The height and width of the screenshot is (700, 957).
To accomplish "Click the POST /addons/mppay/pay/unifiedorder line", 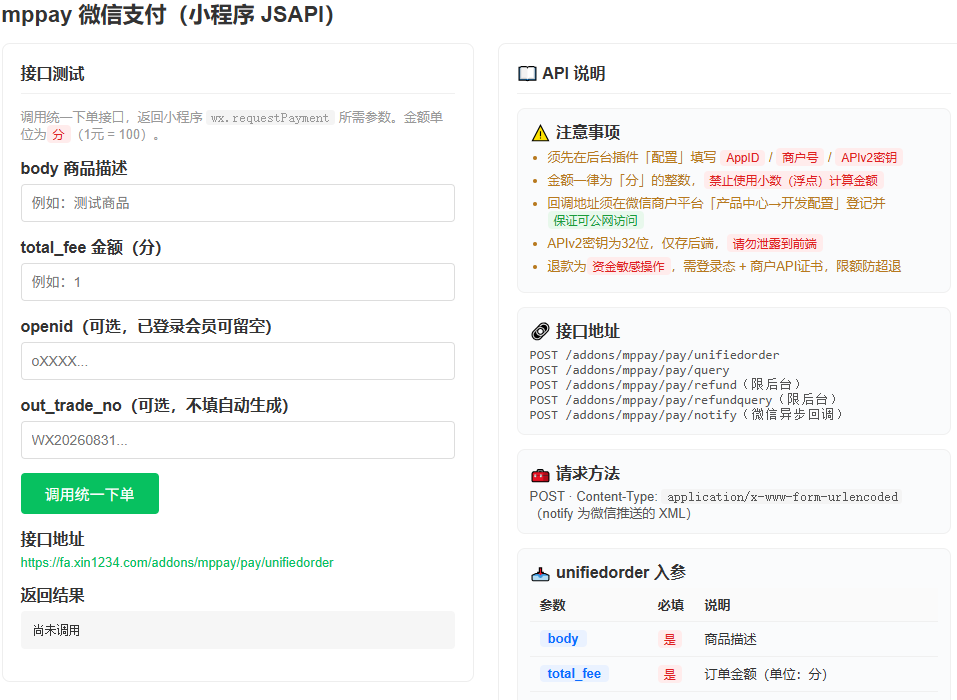I will tap(654, 355).
